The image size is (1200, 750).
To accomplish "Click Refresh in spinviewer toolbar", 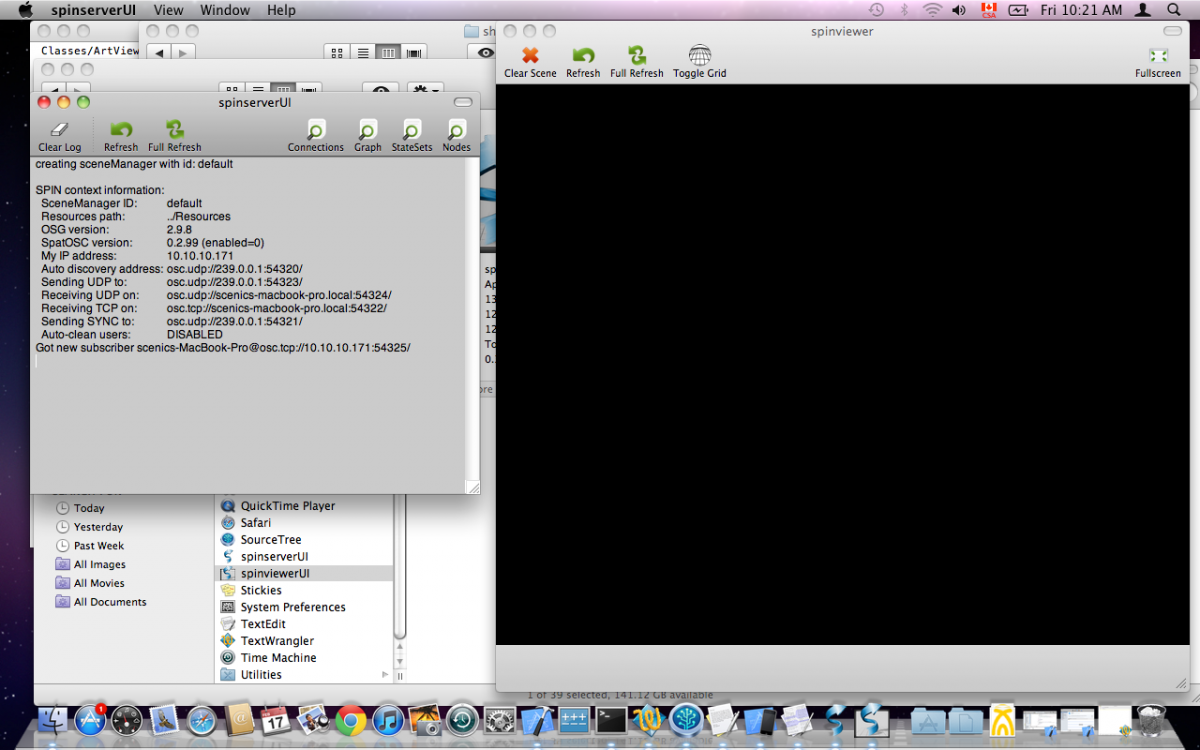I will [x=583, y=62].
